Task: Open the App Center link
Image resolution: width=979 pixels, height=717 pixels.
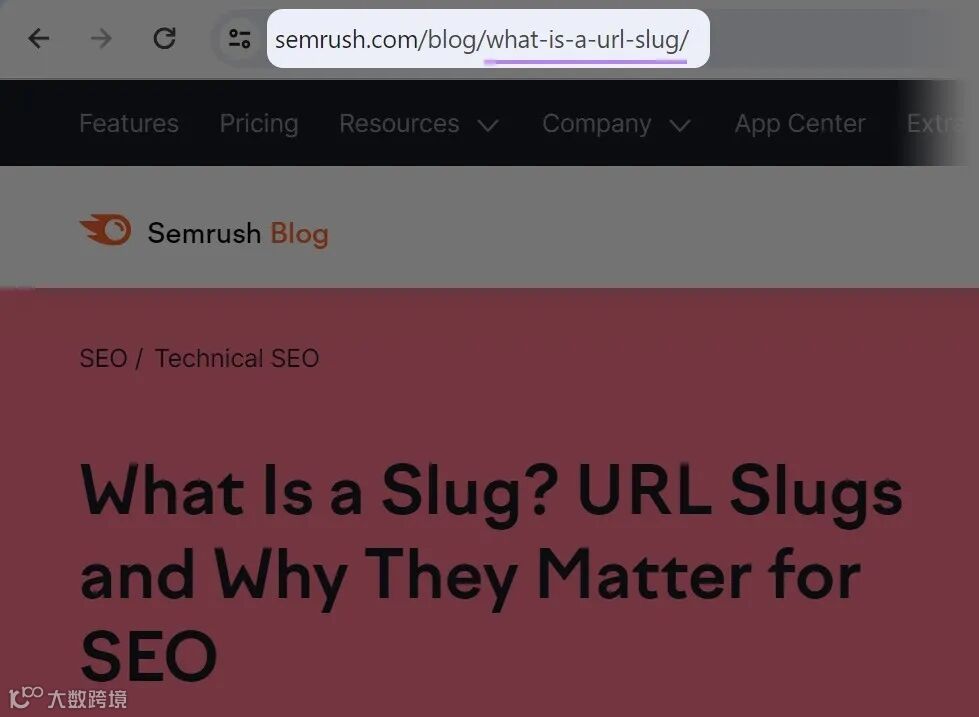Action: [x=800, y=123]
